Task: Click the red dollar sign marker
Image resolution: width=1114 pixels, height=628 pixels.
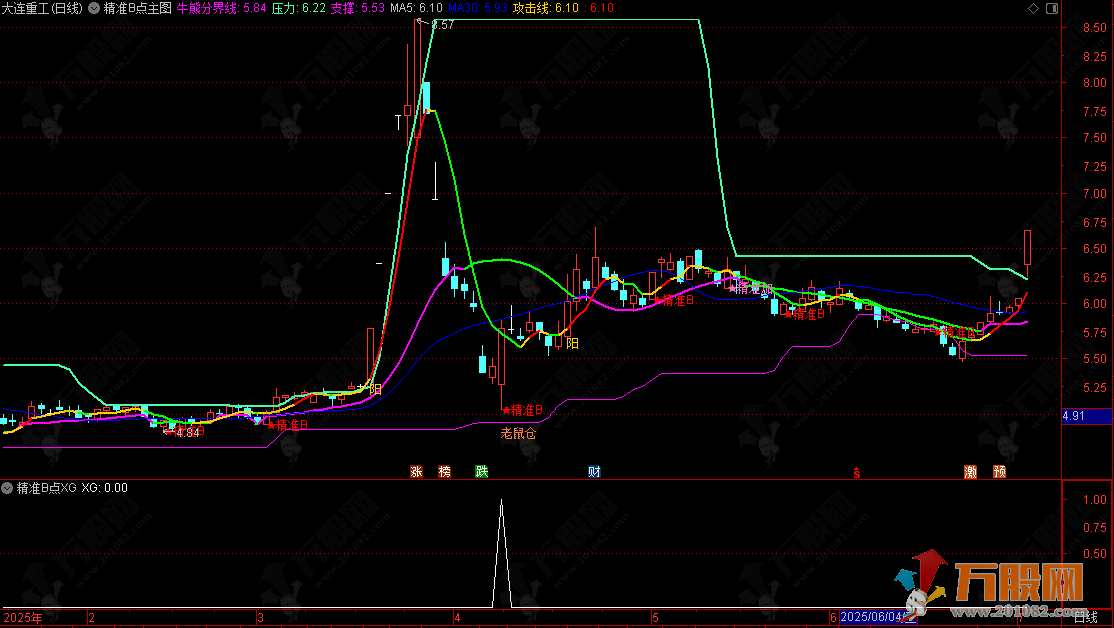Action: pyautogui.click(x=857, y=473)
